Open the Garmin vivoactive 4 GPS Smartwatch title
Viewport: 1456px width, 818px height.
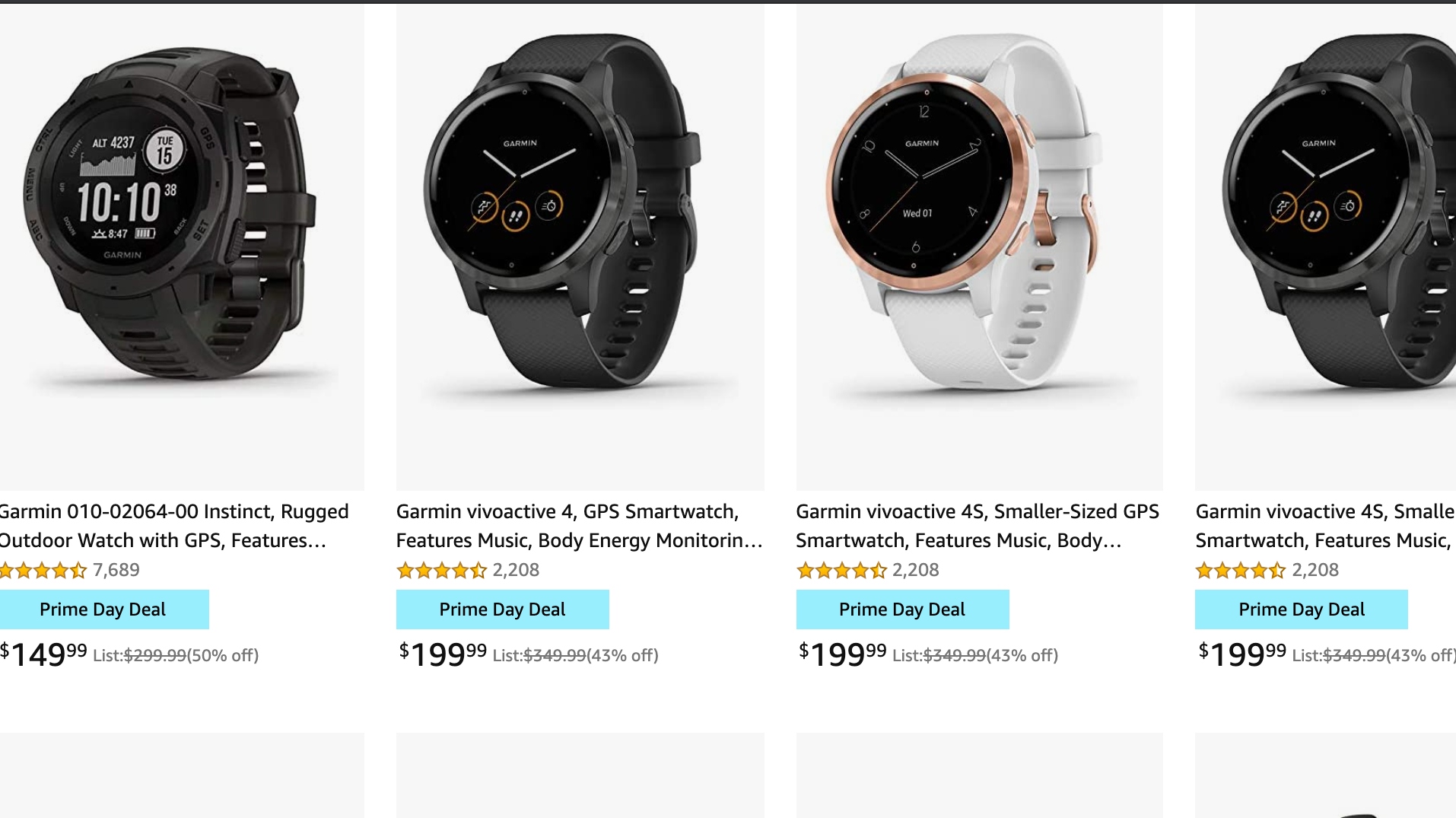pos(579,526)
